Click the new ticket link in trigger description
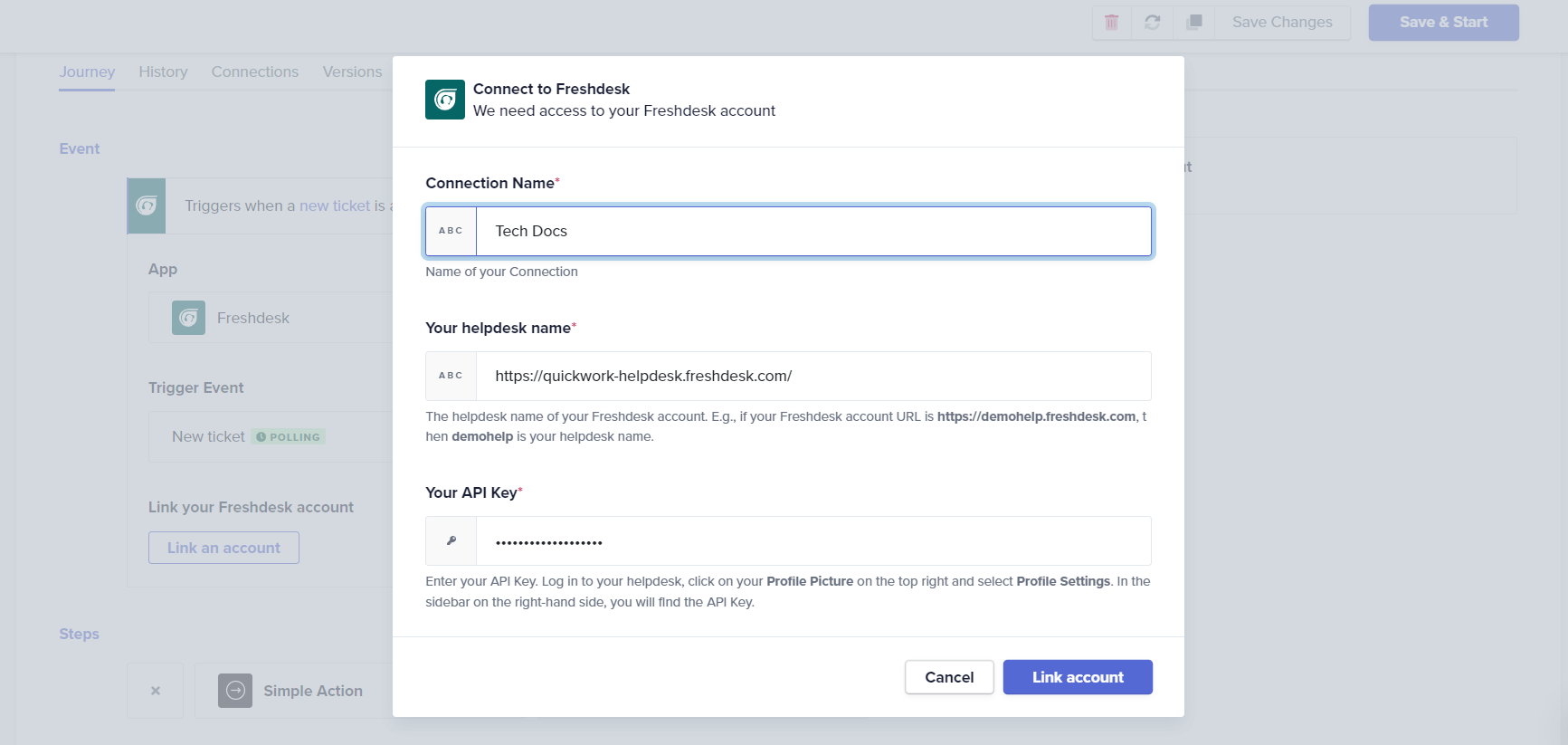This screenshot has width=1568, height=745. [335, 206]
